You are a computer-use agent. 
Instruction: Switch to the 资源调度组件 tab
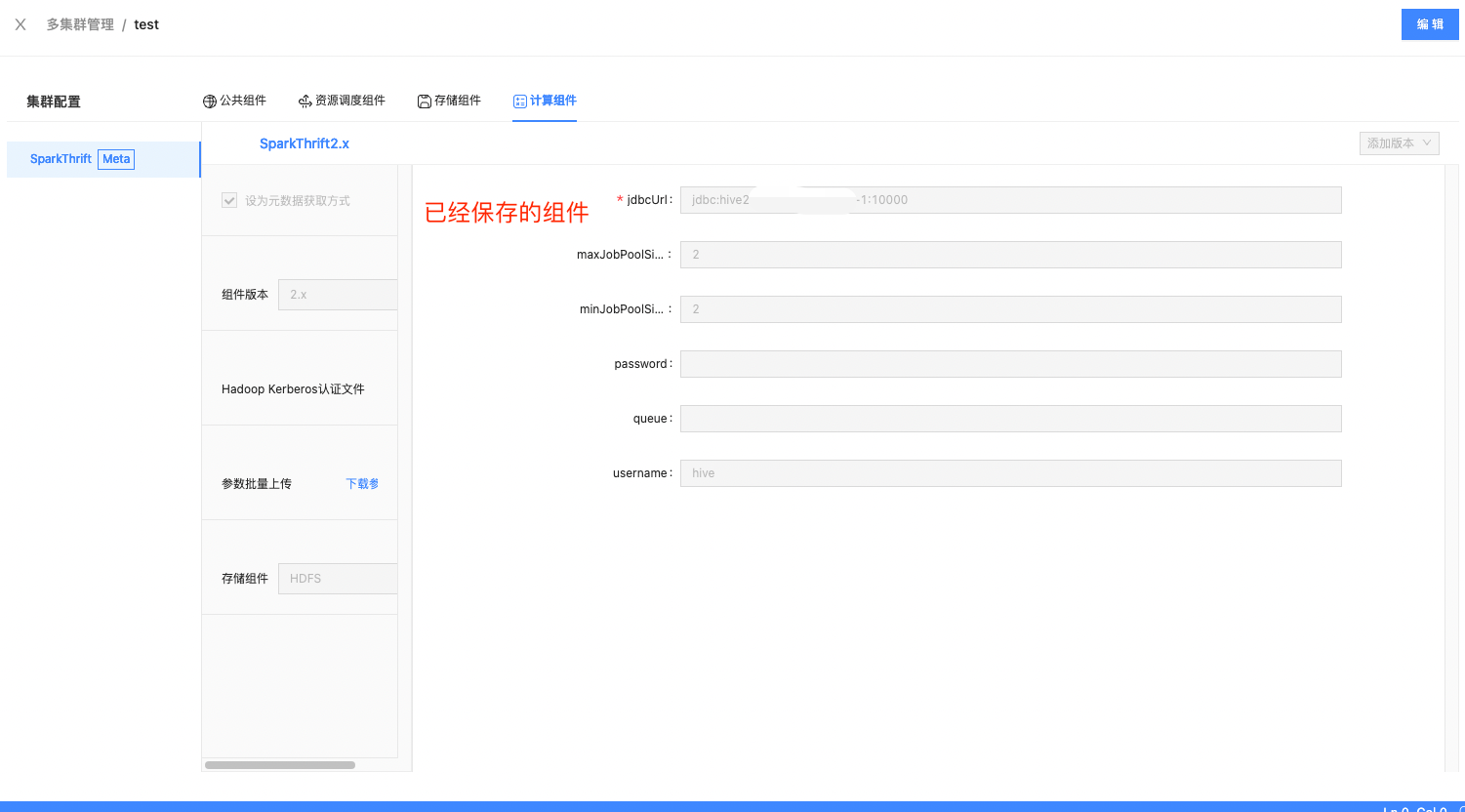(342, 101)
